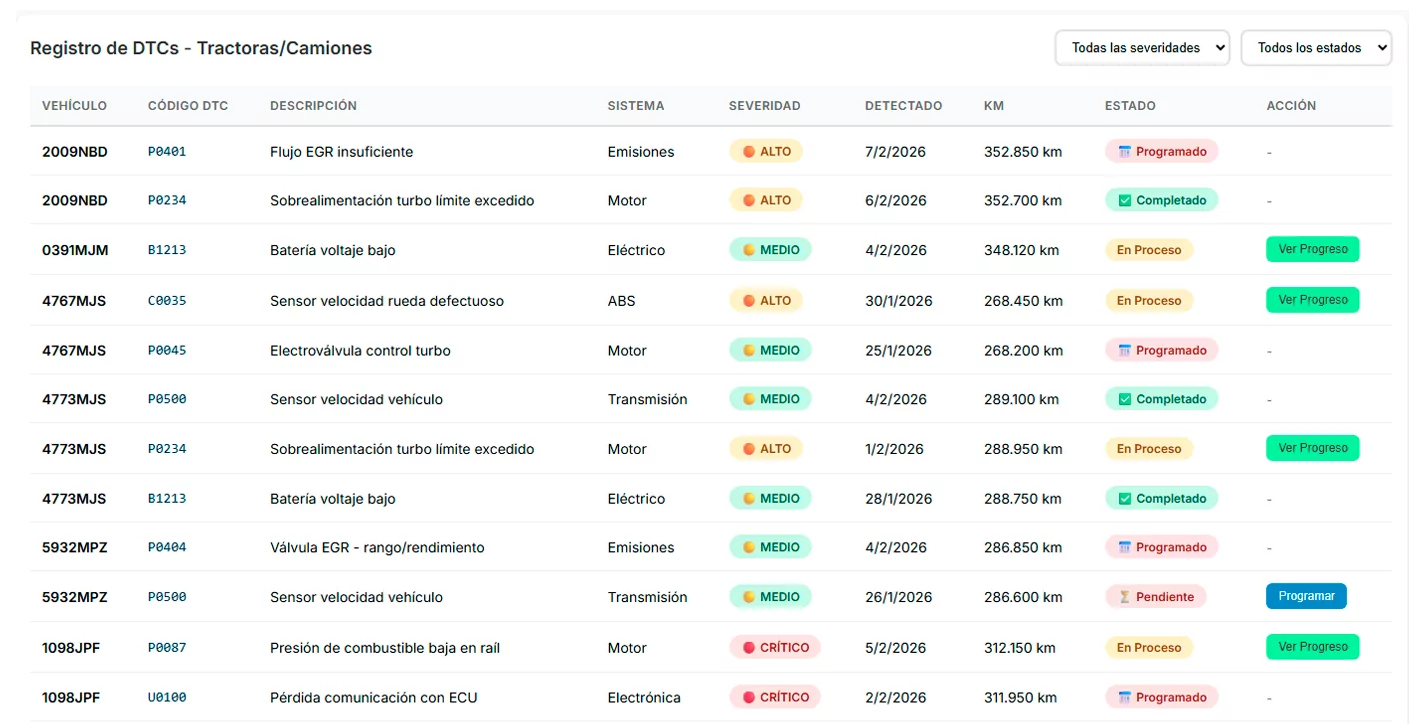Image resolution: width=1425 pixels, height=724 pixels.
Task: Click the Pendiente hourglass badge for 5932MPZ
Action: [x=1155, y=597]
